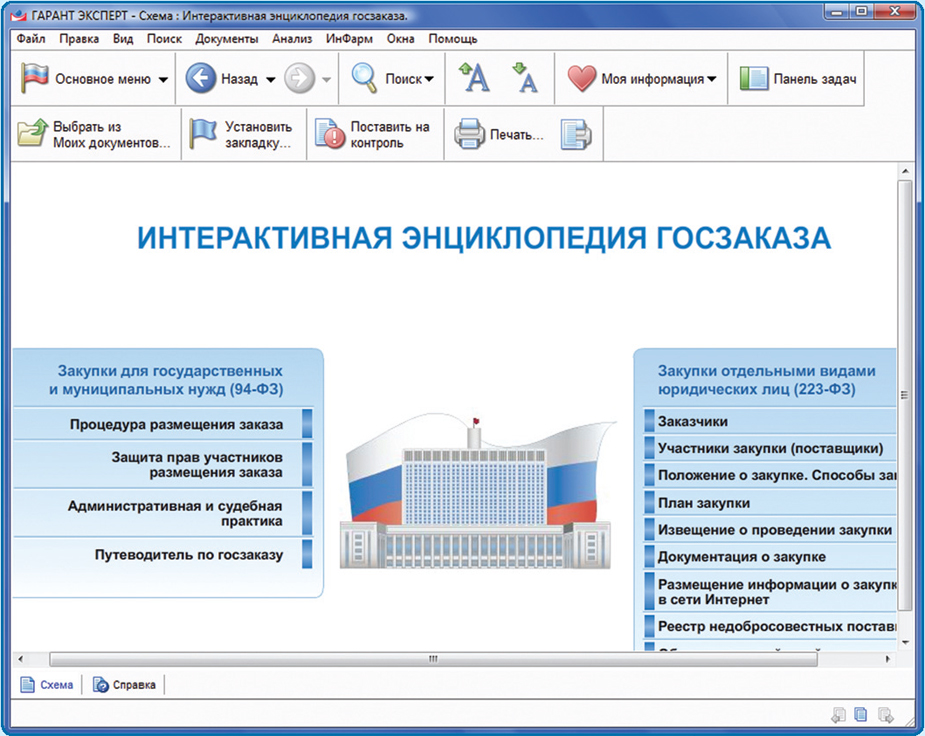Click the greyed Forward arrow icon
Screen dimensions: 925x736
pyautogui.click(x=299, y=79)
